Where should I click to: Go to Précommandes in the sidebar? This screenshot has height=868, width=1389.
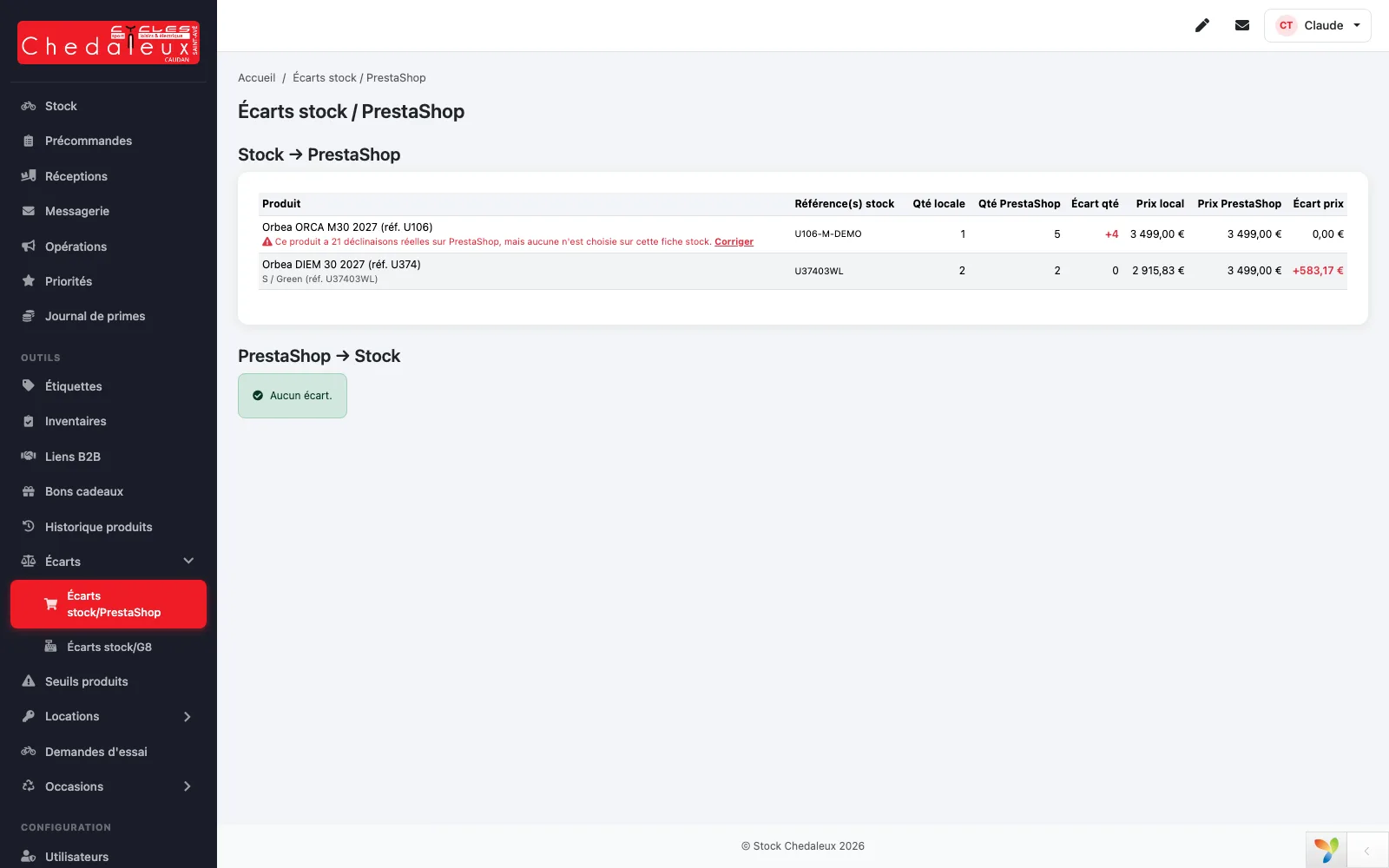(109, 141)
